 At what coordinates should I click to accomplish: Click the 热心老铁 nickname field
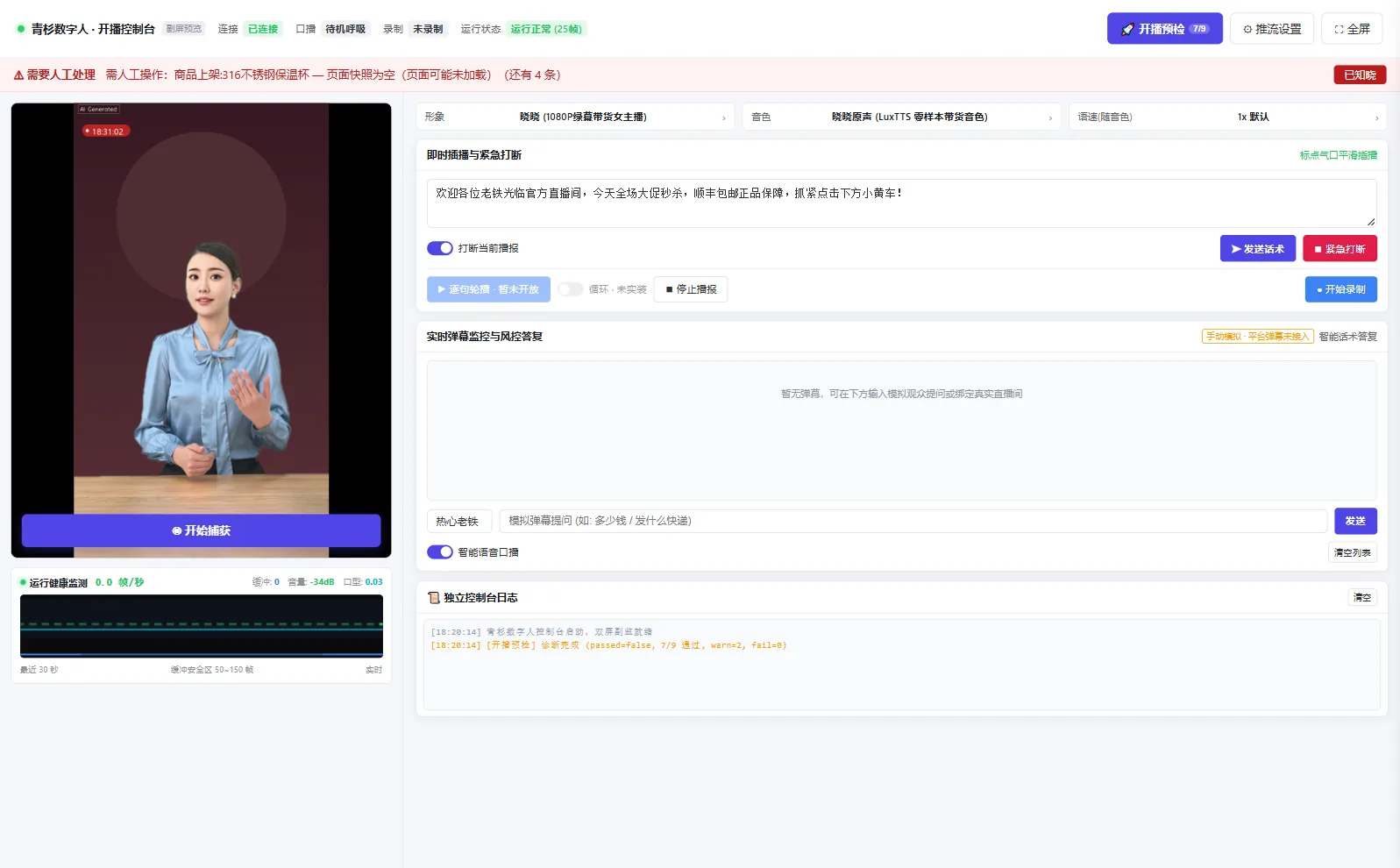(459, 521)
